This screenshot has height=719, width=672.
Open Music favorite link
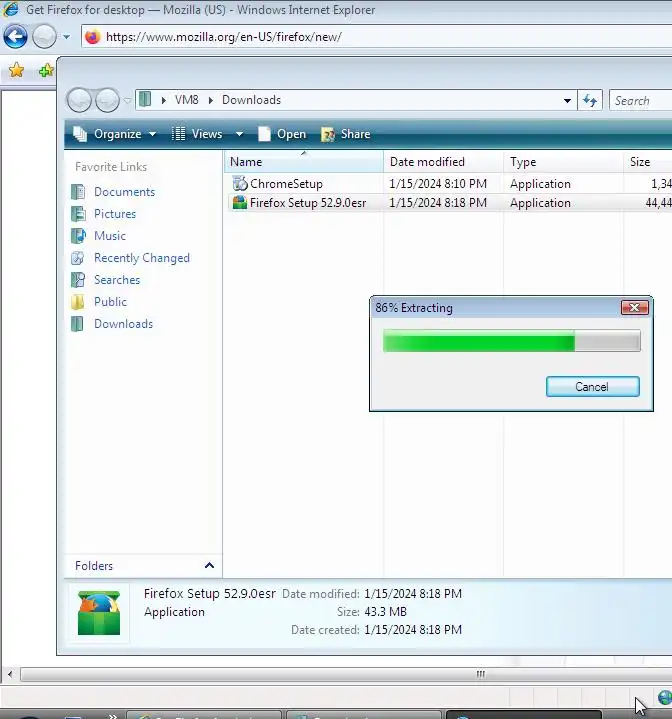pyautogui.click(x=110, y=236)
